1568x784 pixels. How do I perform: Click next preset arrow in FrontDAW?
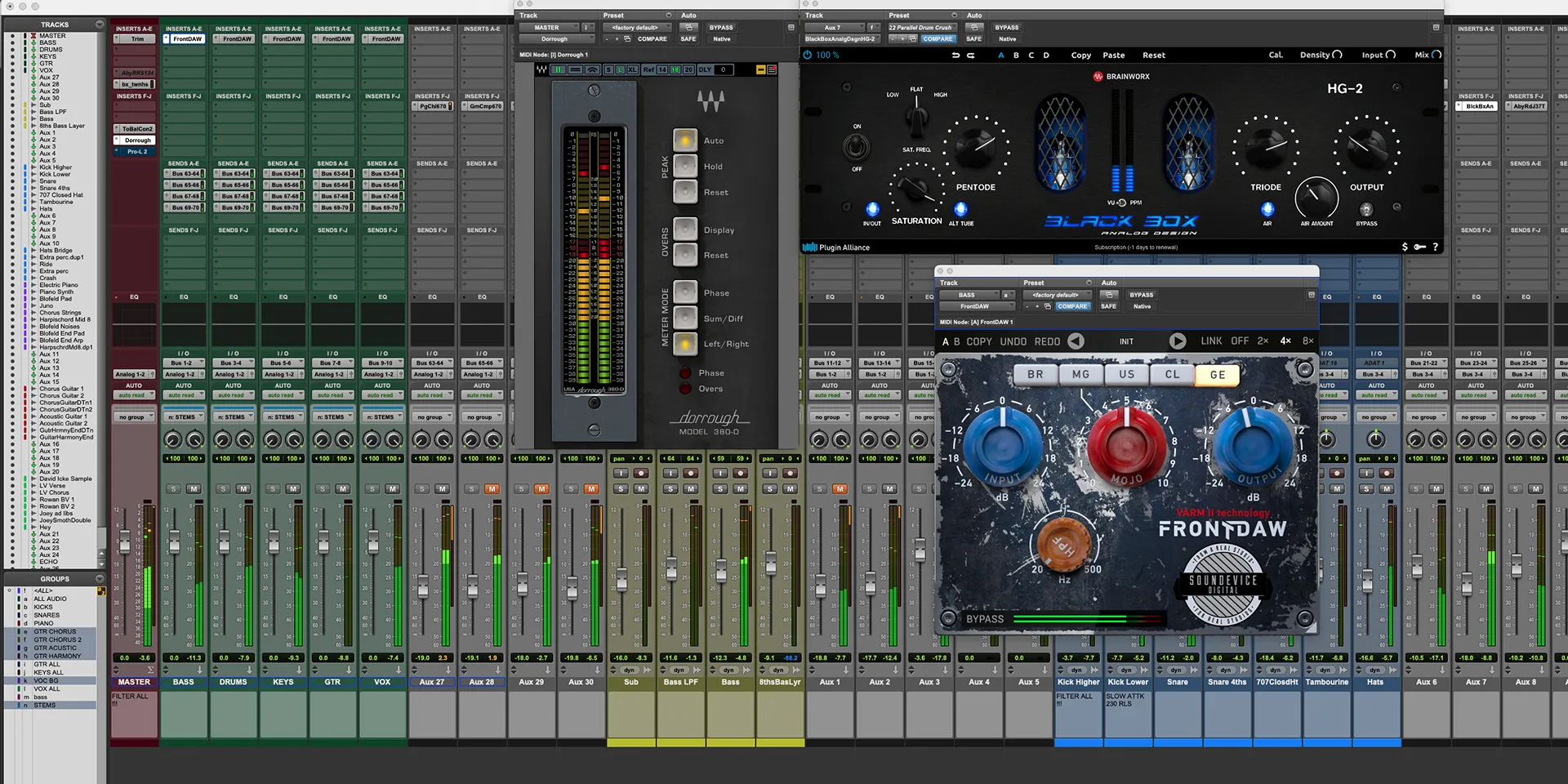click(1177, 341)
